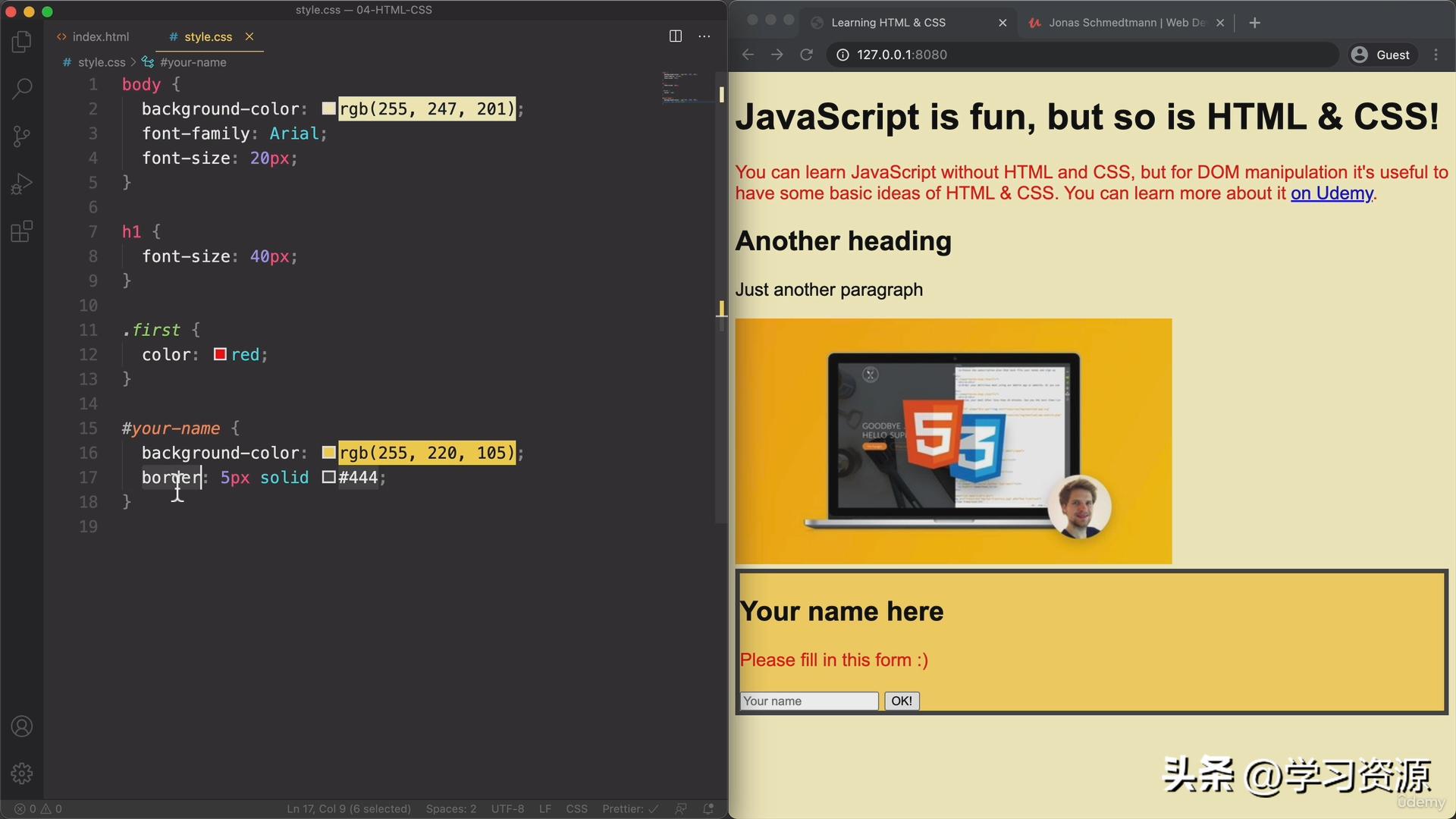
Task: Click the rgb(255, 247, 201) color swatch
Action: (328, 108)
